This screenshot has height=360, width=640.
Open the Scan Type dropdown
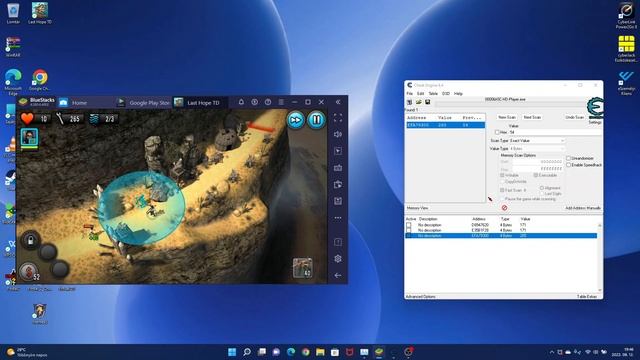537,140
